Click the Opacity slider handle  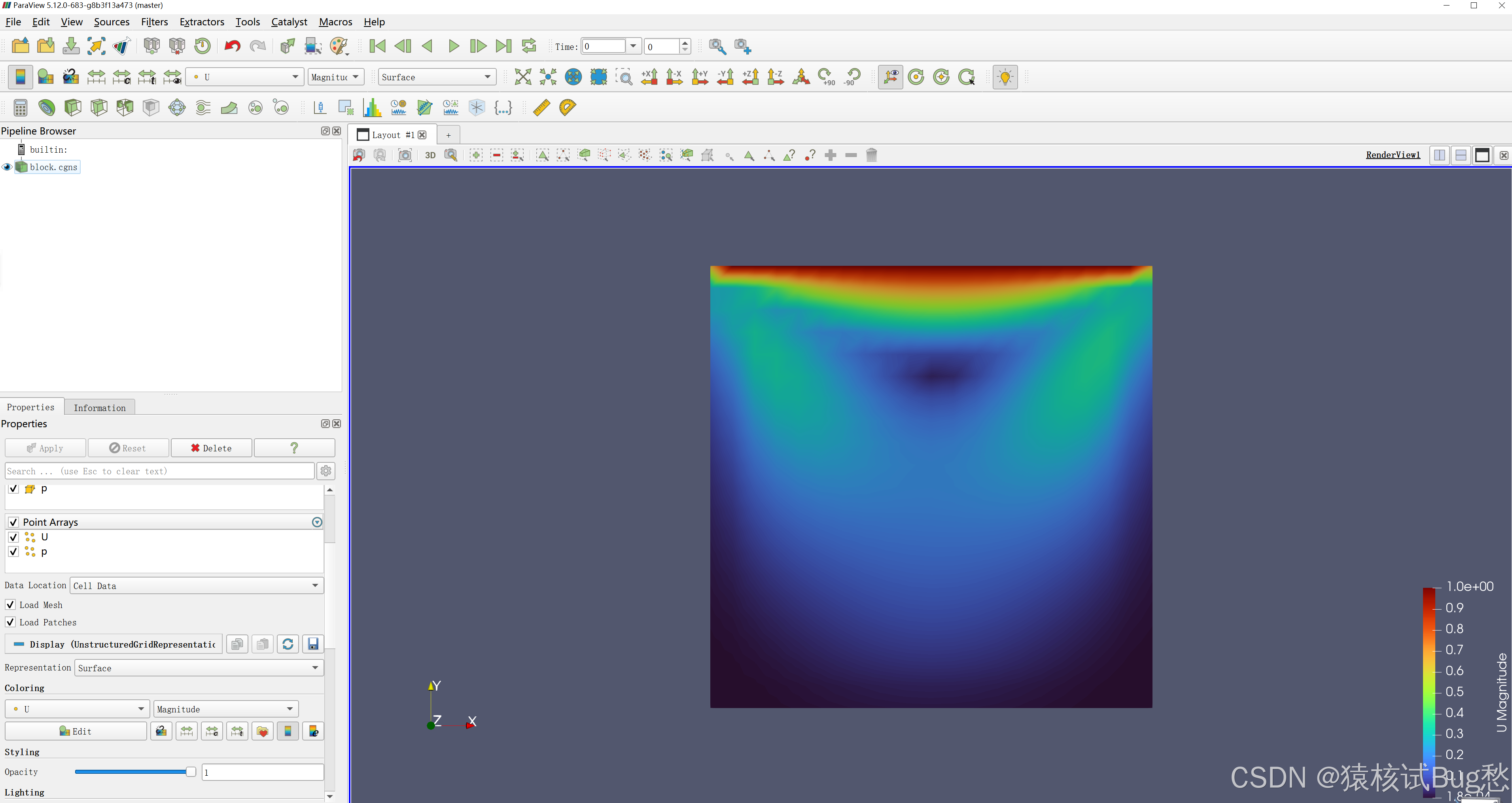[x=191, y=772]
